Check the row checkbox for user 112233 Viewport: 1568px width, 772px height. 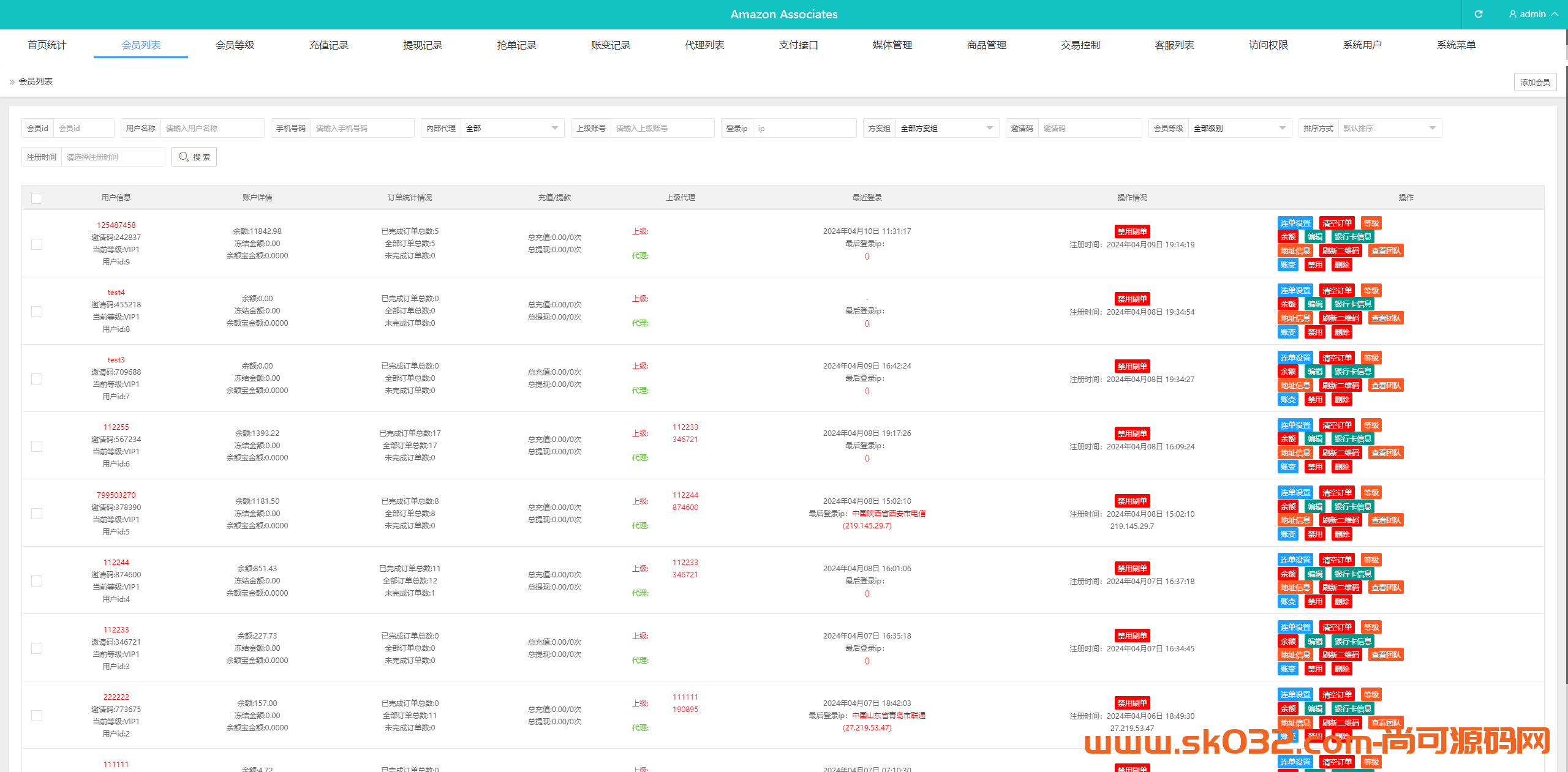tap(37, 648)
